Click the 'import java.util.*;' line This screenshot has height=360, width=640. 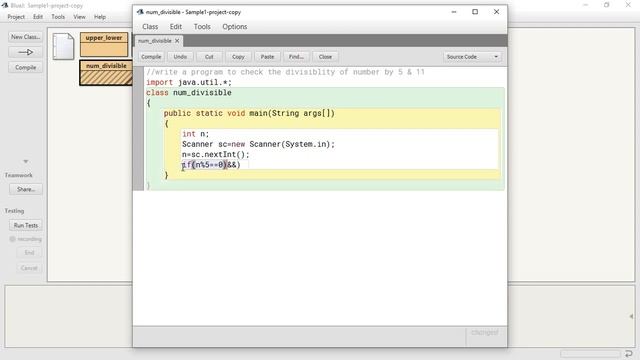189,82
